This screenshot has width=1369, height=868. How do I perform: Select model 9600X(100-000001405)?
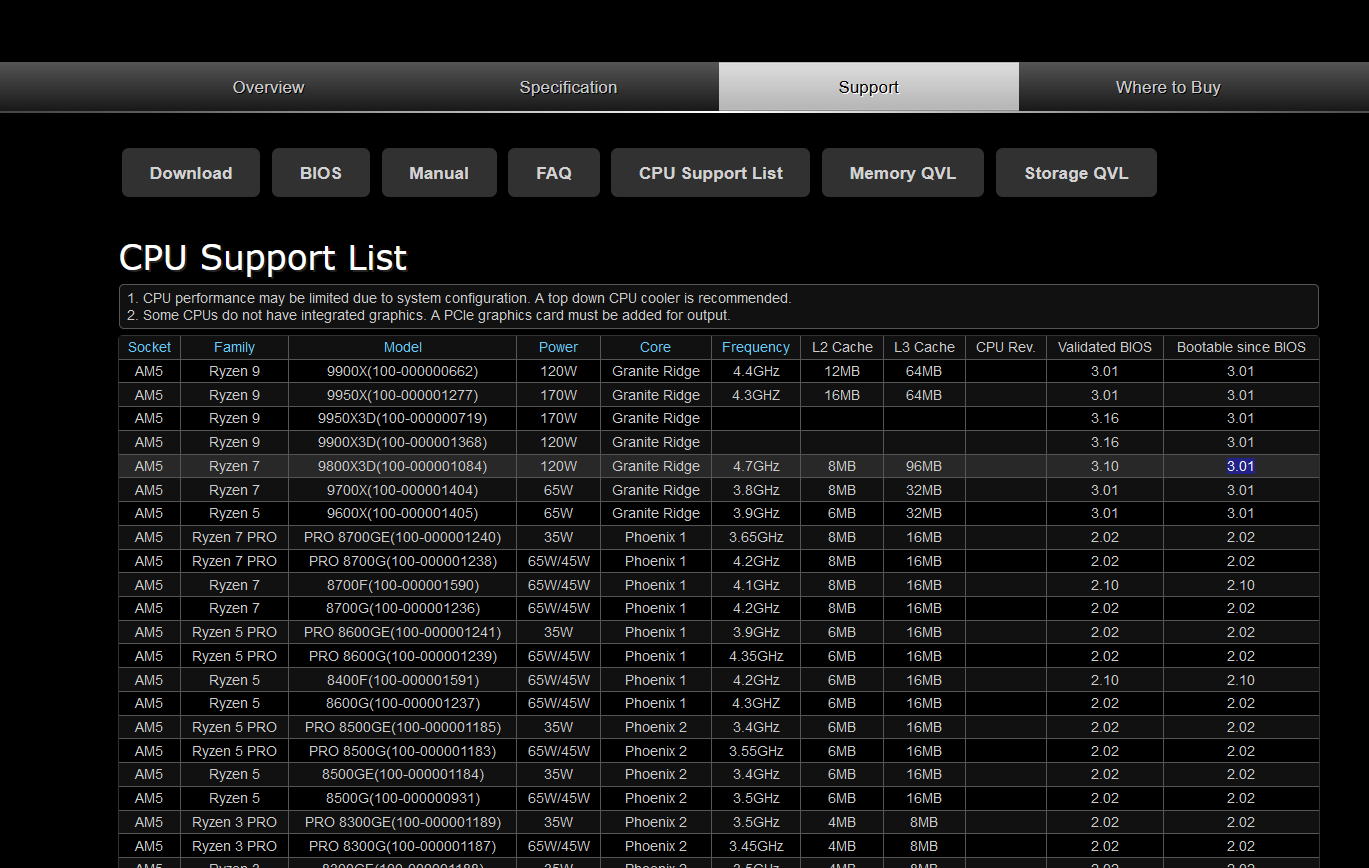tap(403, 513)
